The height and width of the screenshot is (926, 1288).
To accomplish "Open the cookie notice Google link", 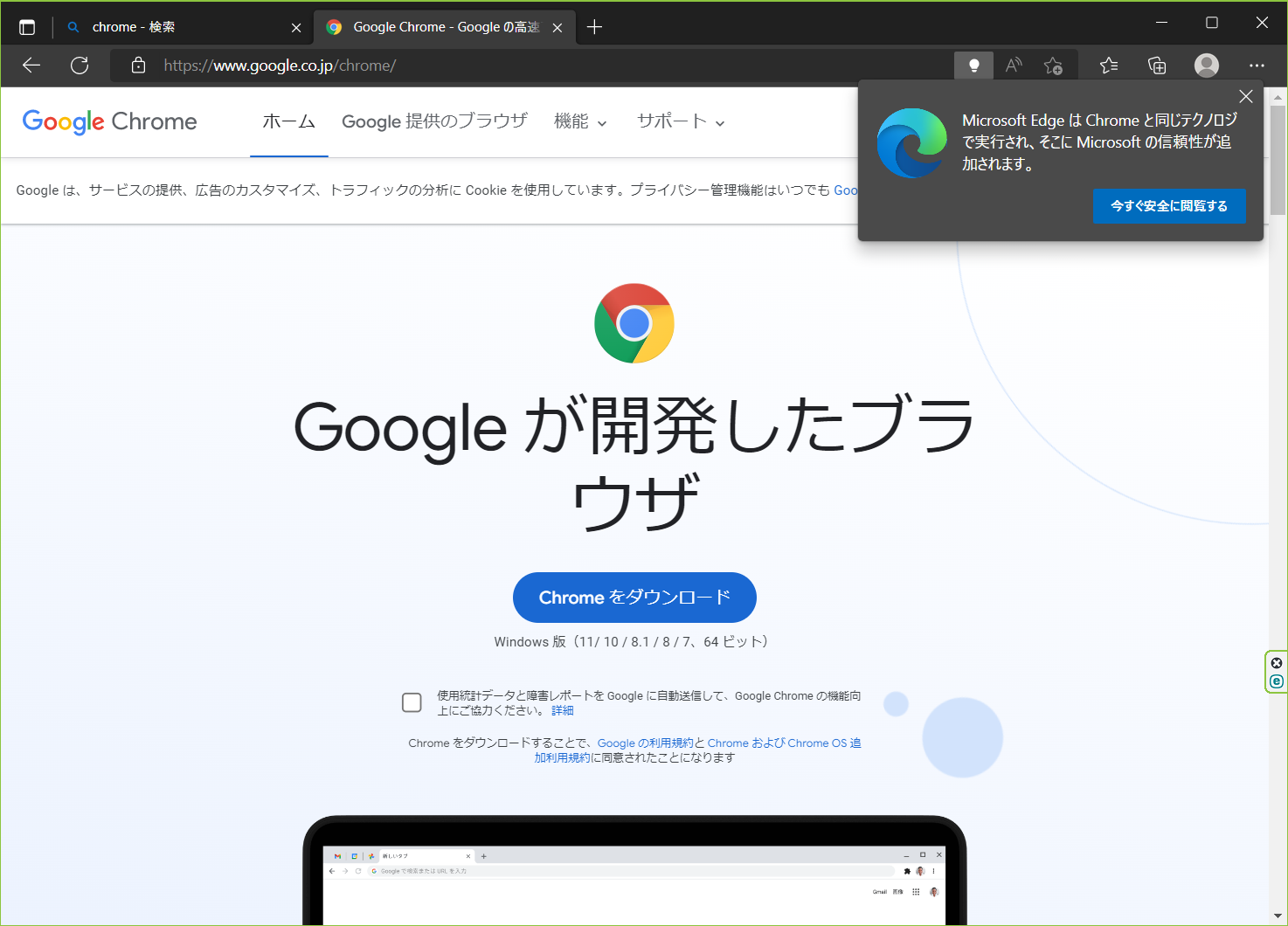I will coord(846,190).
